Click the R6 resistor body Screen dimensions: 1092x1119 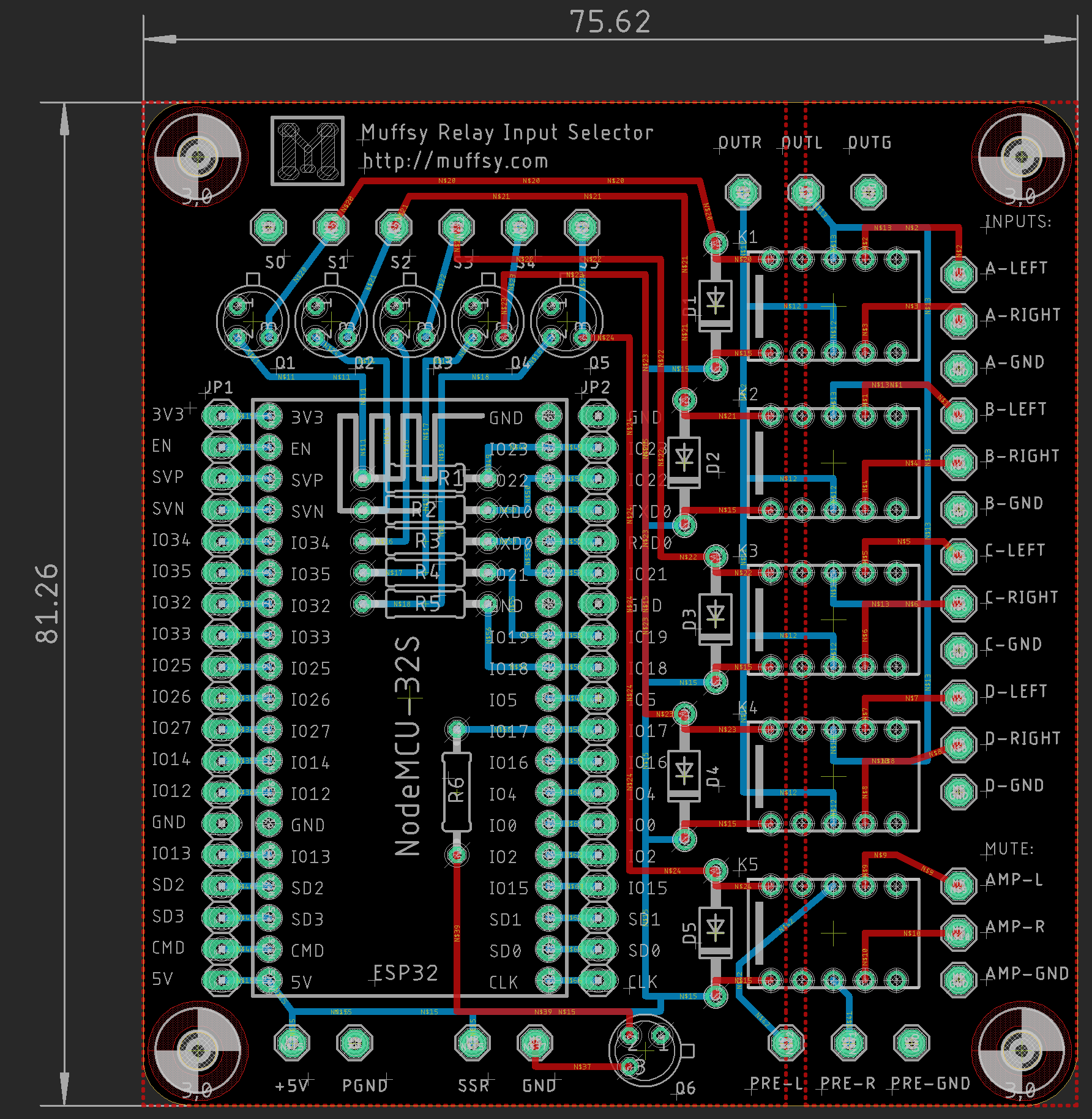(x=457, y=791)
